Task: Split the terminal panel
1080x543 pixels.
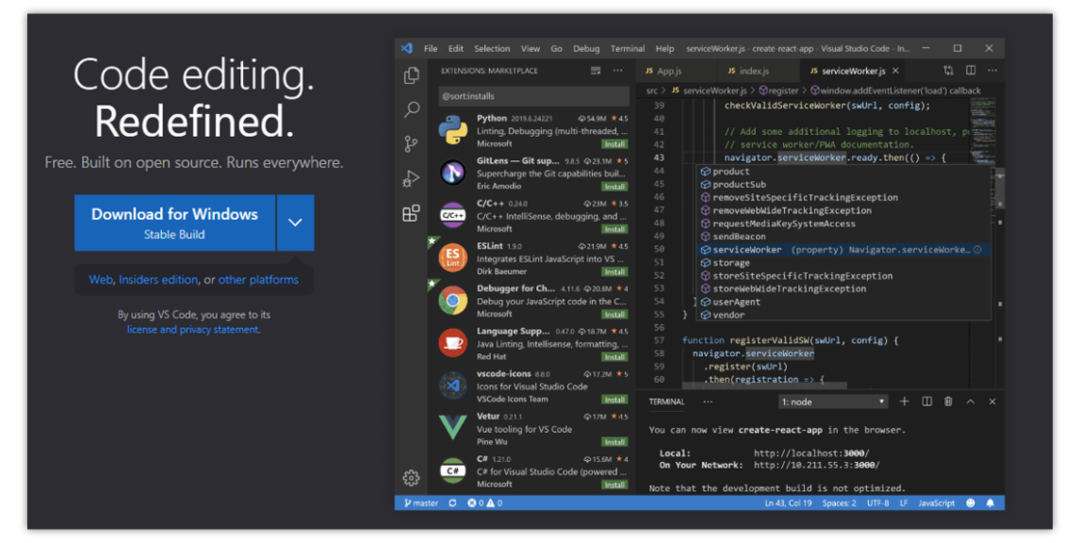Action: point(926,401)
